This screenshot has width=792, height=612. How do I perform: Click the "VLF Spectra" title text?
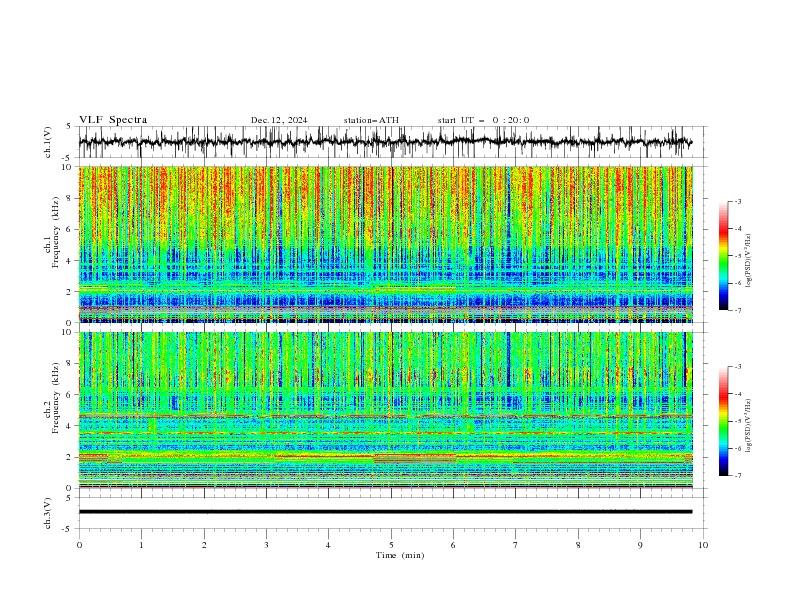pos(113,120)
